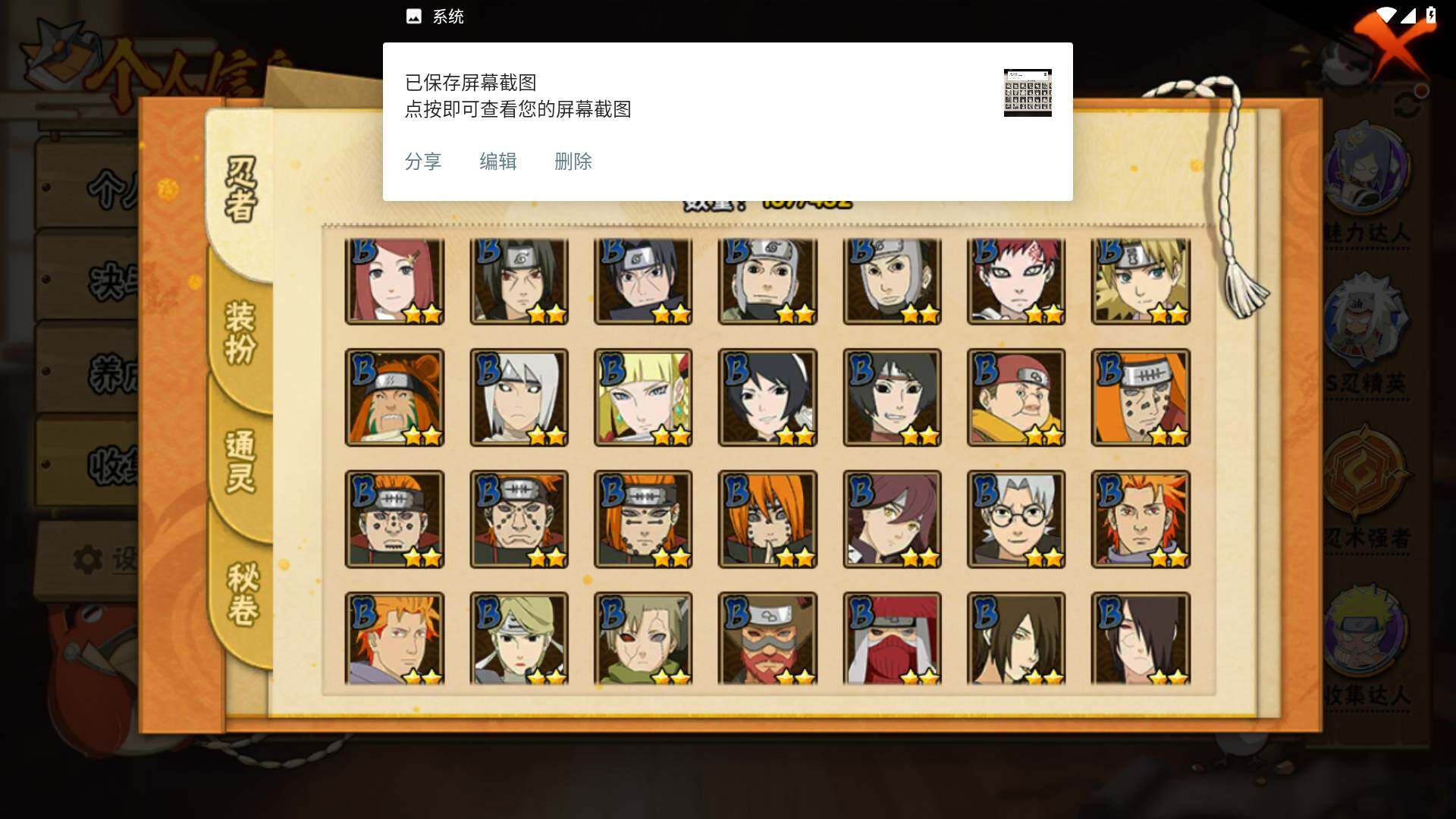Tap 删除 to delete the screenshot
The height and width of the screenshot is (819, 1456).
[573, 162]
